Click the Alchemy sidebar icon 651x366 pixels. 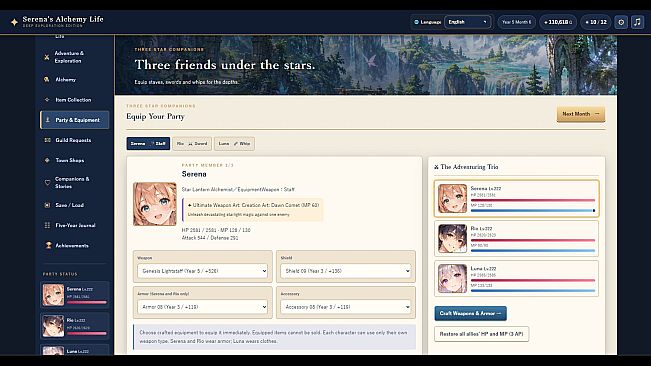[x=46, y=79]
